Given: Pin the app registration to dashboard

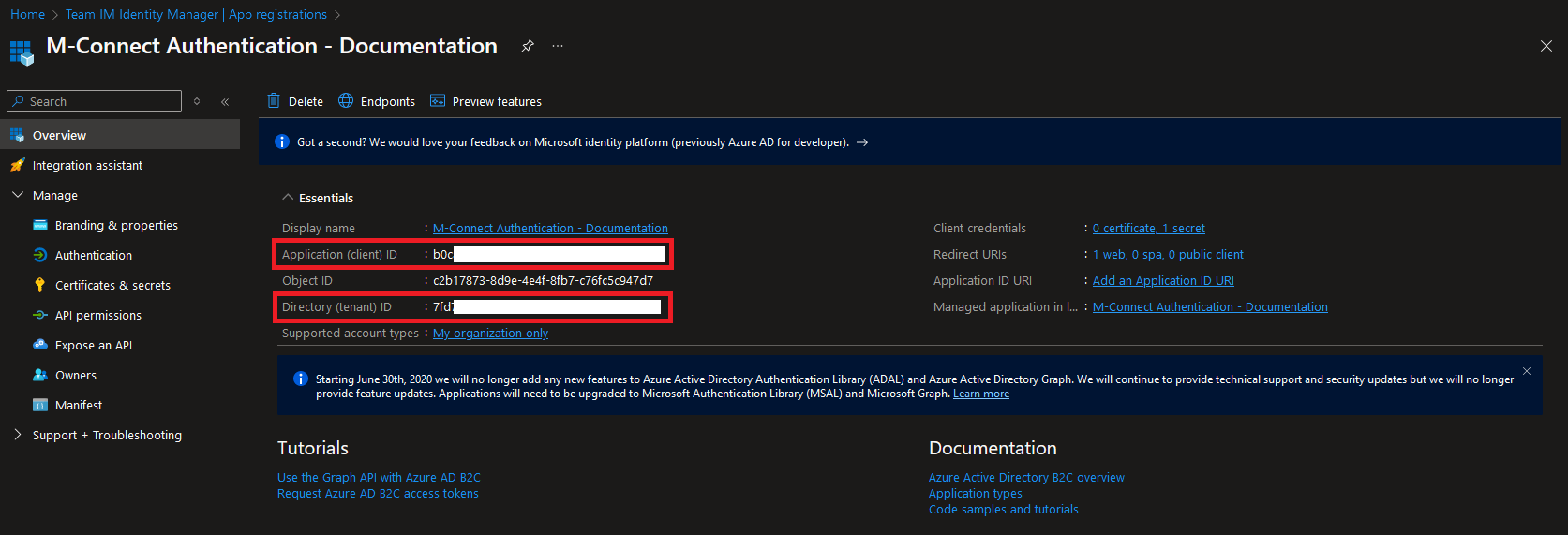Looking at the screenshot, I should [528, 46].
